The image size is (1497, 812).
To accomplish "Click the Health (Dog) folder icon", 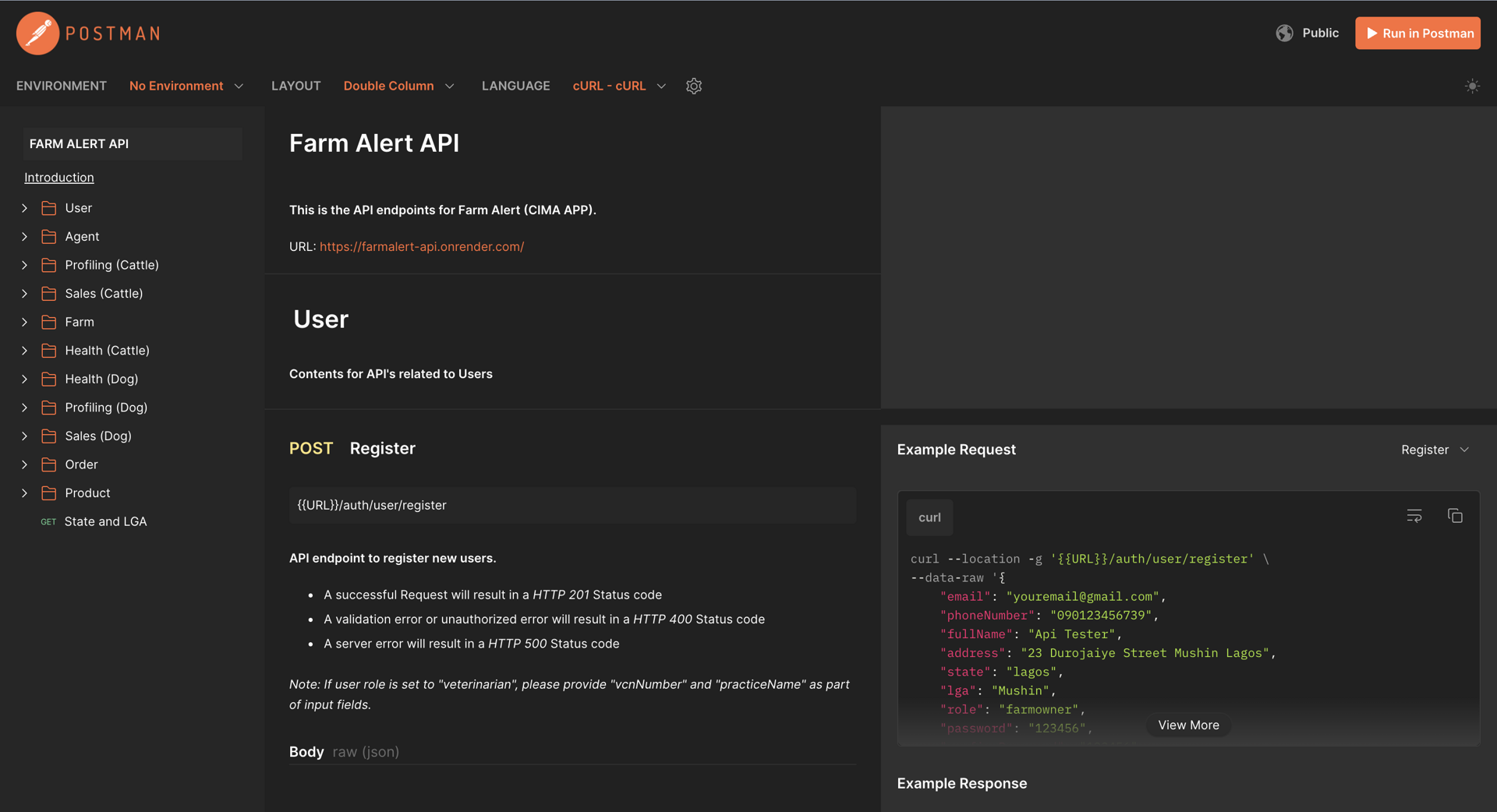I will click(48, 379).
